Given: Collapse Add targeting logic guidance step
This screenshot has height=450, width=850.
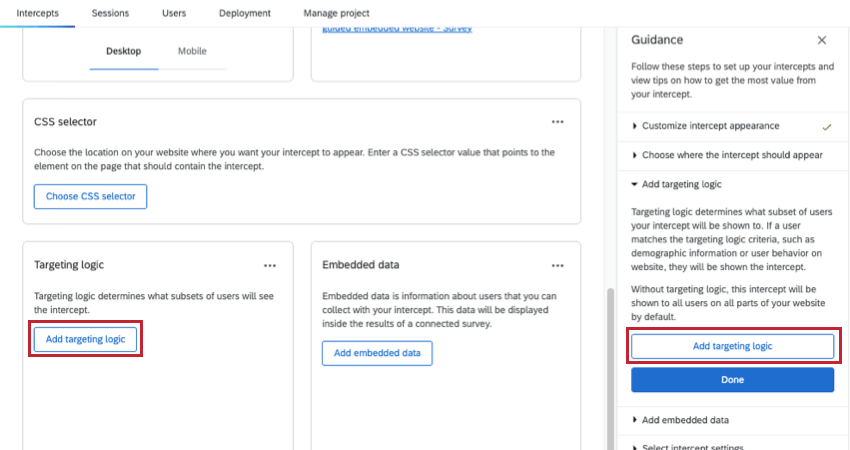Looking at the screenshot, I should pyautogui.click(x=681, y=184).
